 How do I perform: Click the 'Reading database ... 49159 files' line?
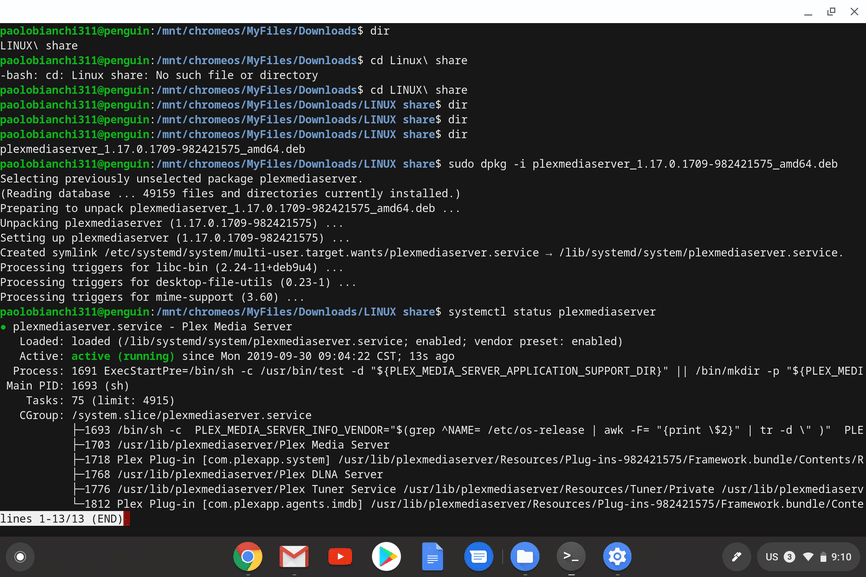coord(230,194)
